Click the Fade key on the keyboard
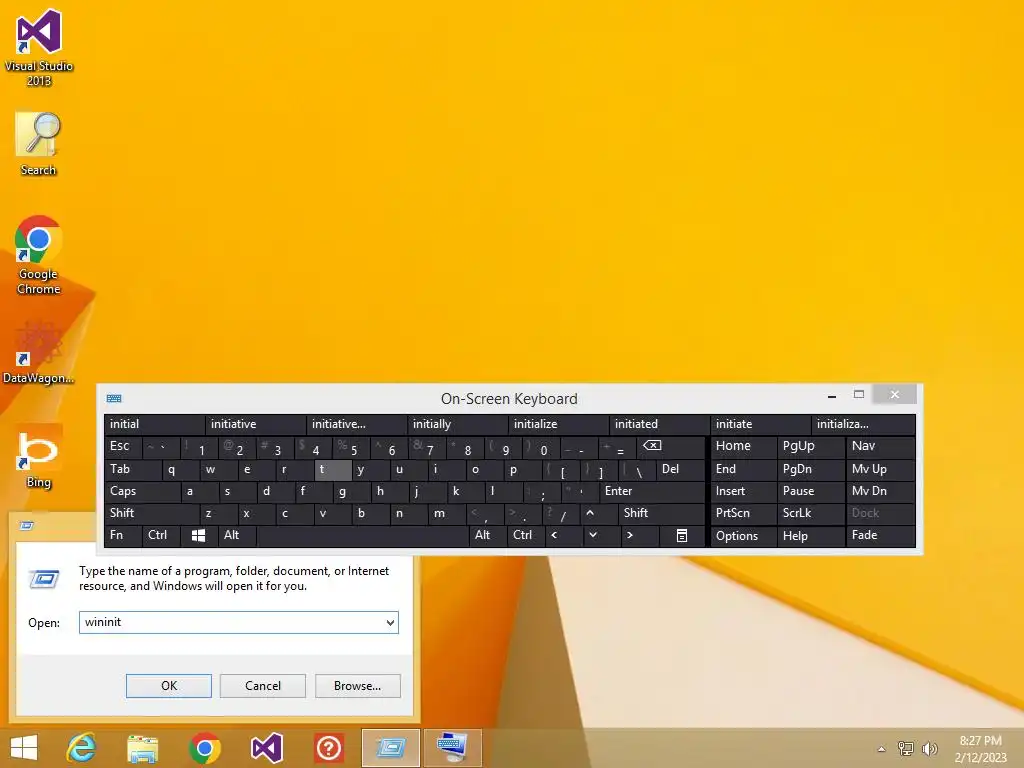 tap(880, 536)
